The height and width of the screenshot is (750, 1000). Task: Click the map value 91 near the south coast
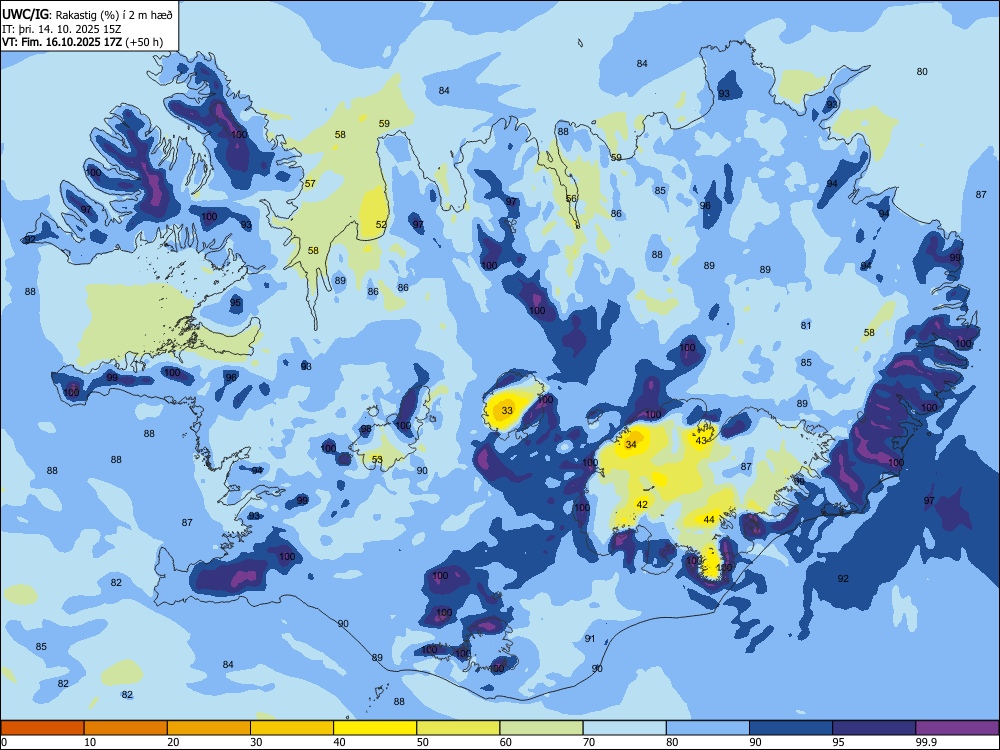point(590,638)
